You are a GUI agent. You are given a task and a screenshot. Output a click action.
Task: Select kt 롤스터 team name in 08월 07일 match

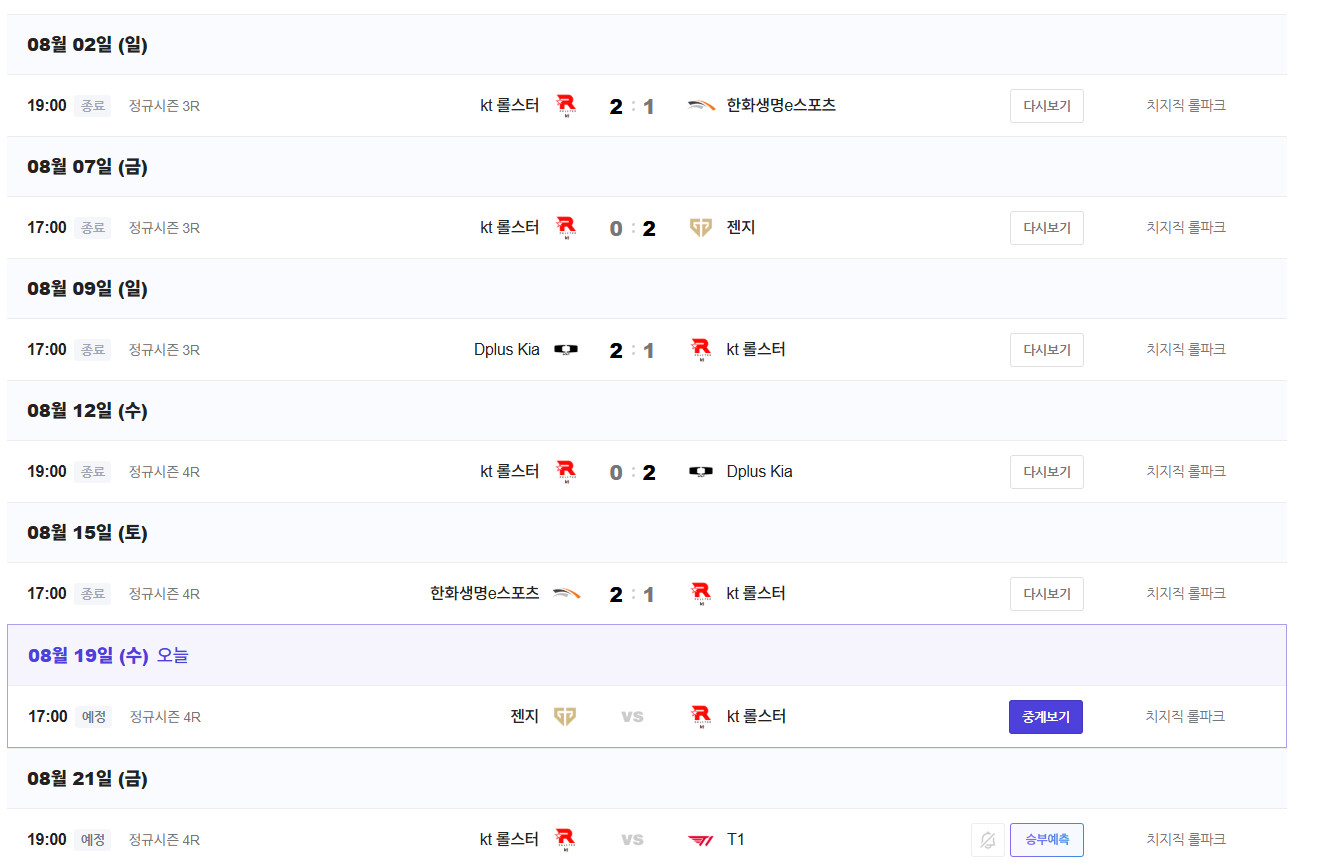pos(510,227)
